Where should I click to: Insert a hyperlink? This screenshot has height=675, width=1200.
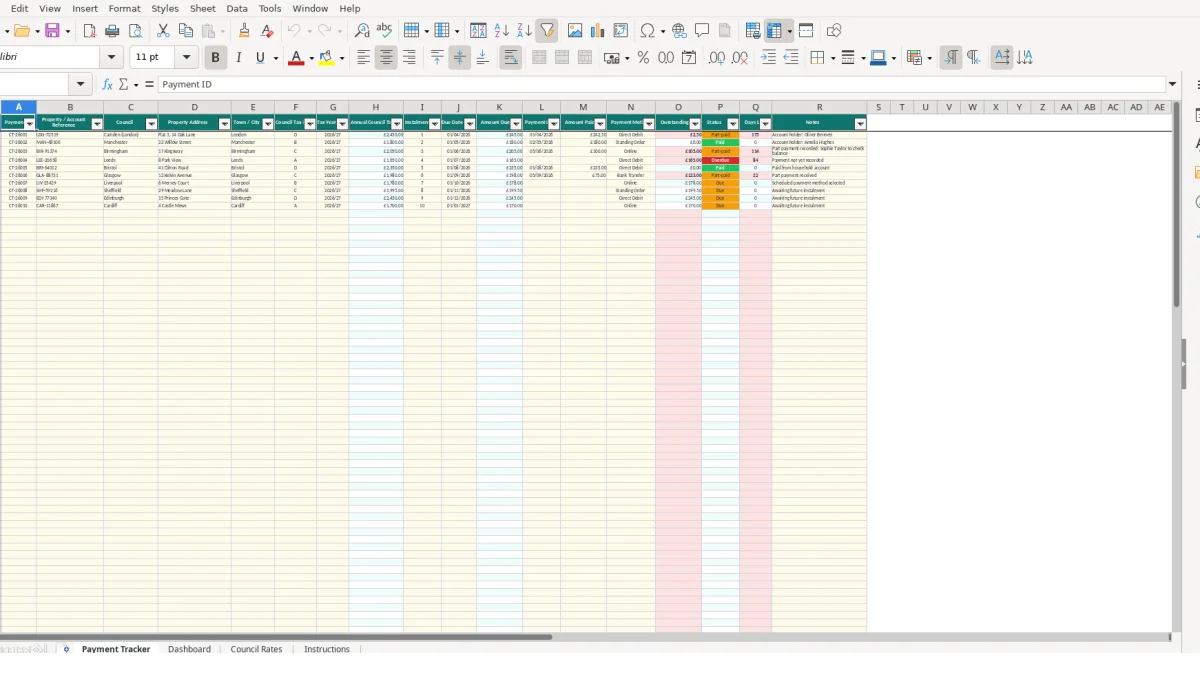pyautogui.click(x=679, y=31)
